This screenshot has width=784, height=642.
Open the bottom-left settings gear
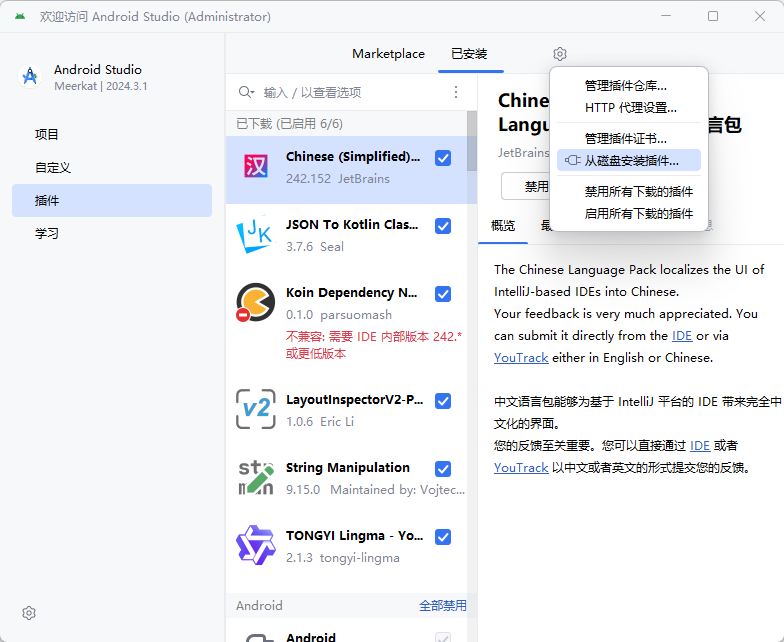tap(29, 613)
